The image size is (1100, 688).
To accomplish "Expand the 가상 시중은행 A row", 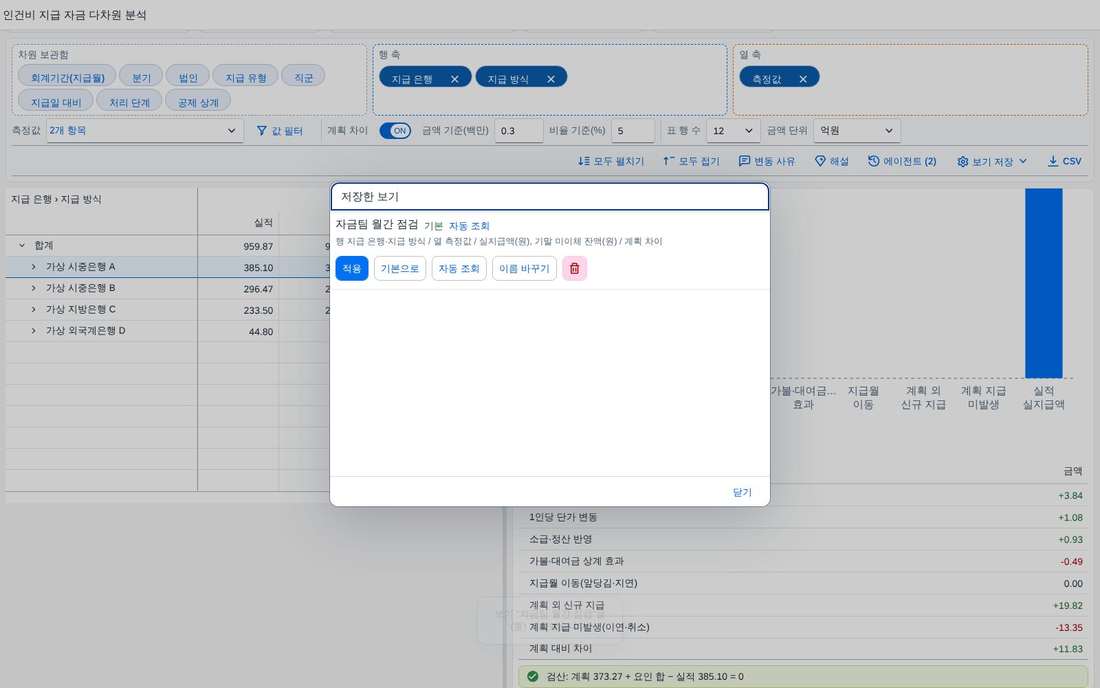I will (33, 267).
